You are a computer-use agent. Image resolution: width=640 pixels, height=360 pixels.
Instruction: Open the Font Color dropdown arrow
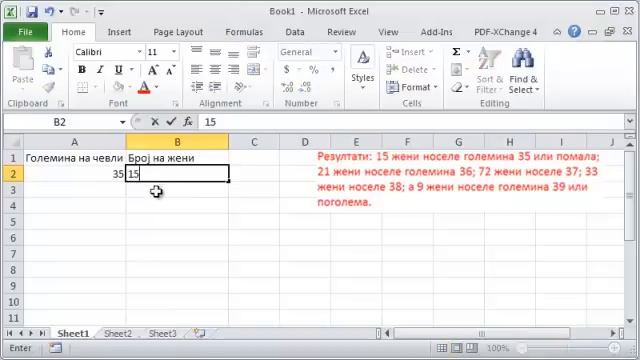[x=157, y=87]
